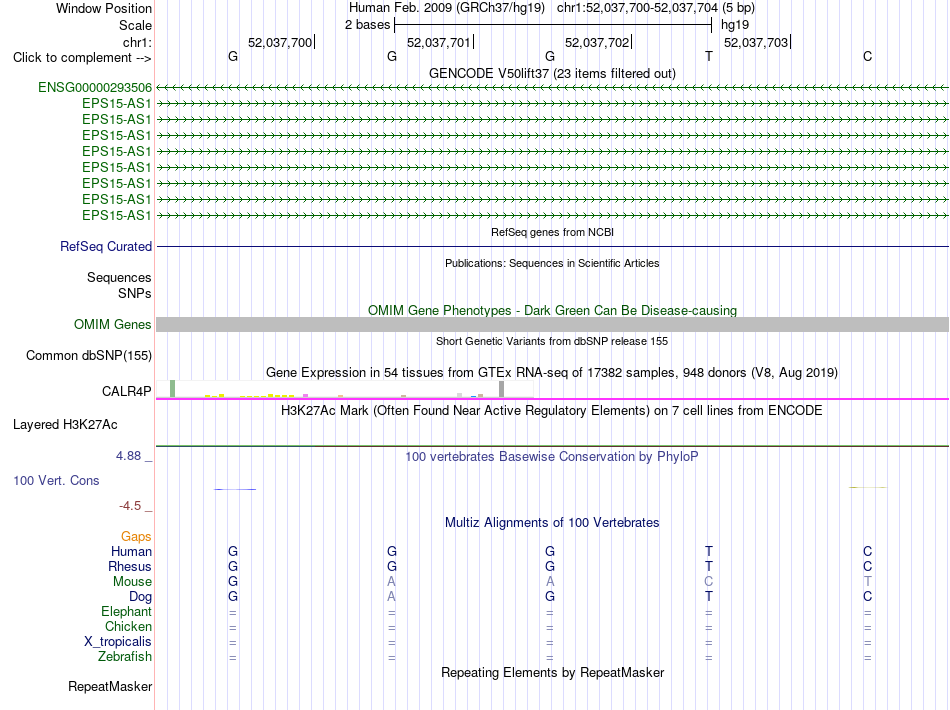The height and width of the screenshot is (710, 950).
Task: Click 'Short Genetic Variants from dbSNP' title
Action: [x=552, y=341]
